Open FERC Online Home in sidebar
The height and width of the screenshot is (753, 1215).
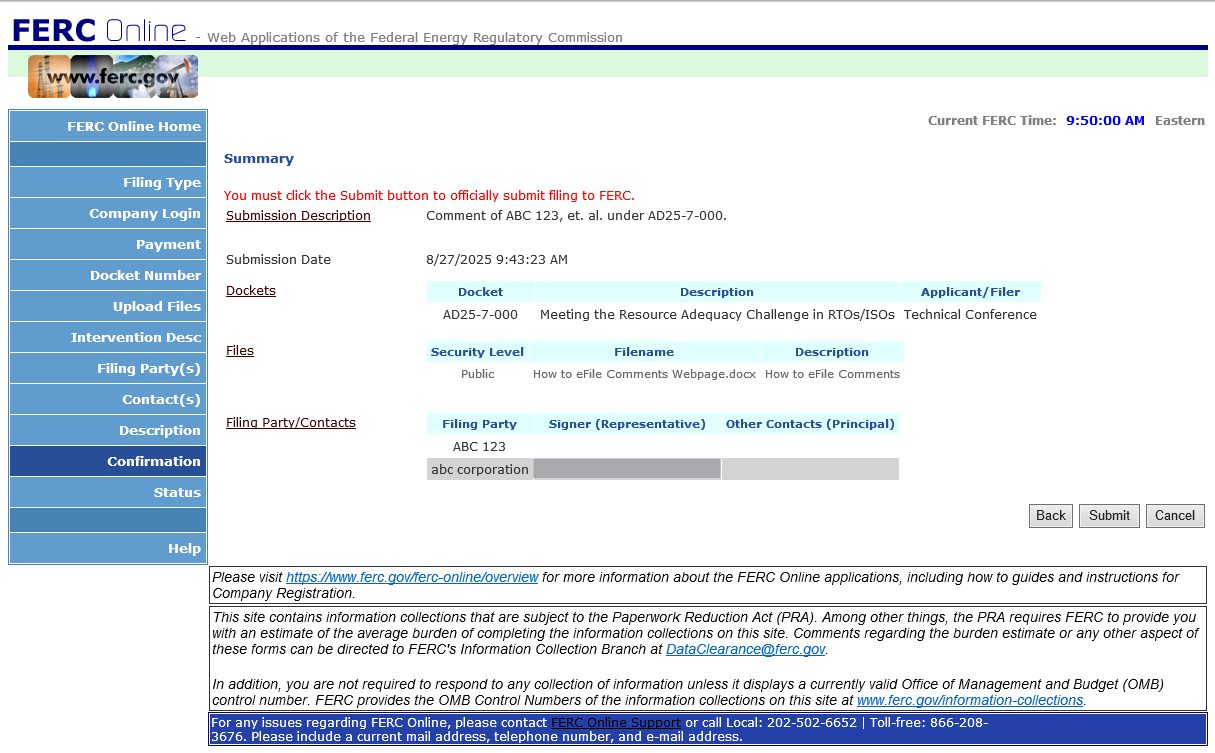108,126
